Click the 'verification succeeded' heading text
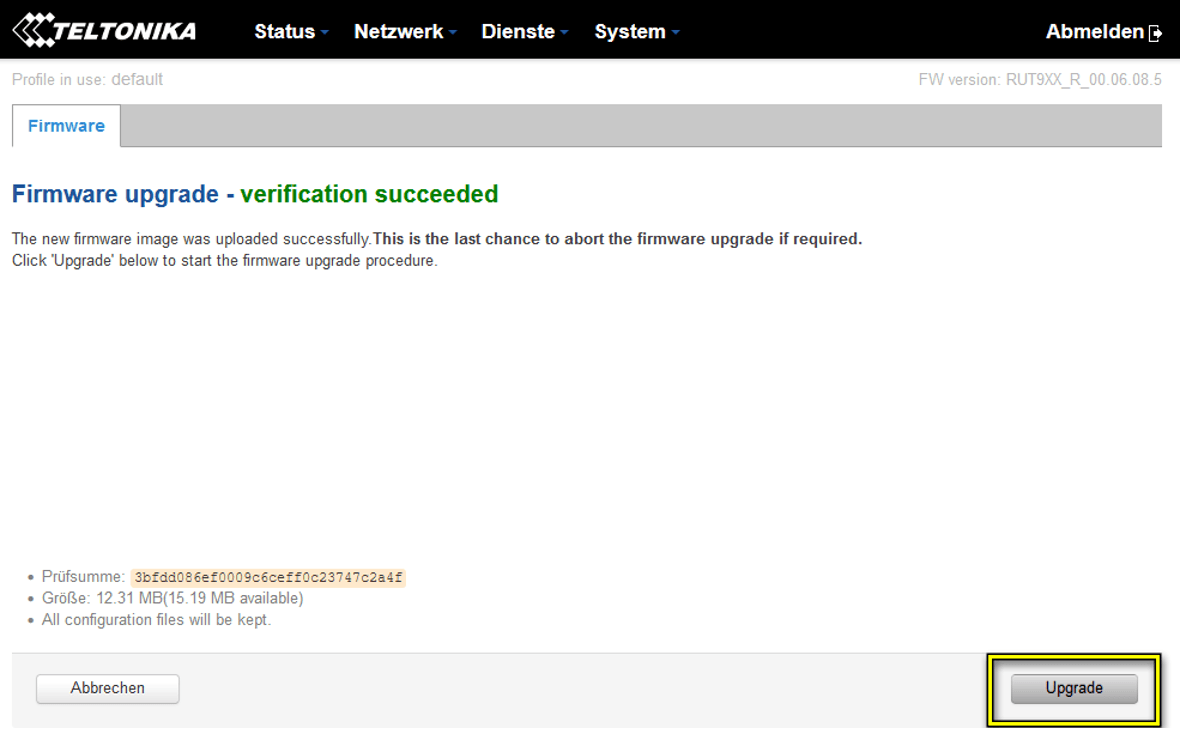1181x729 pixels. pyautogui.click(x=369, y=194)
